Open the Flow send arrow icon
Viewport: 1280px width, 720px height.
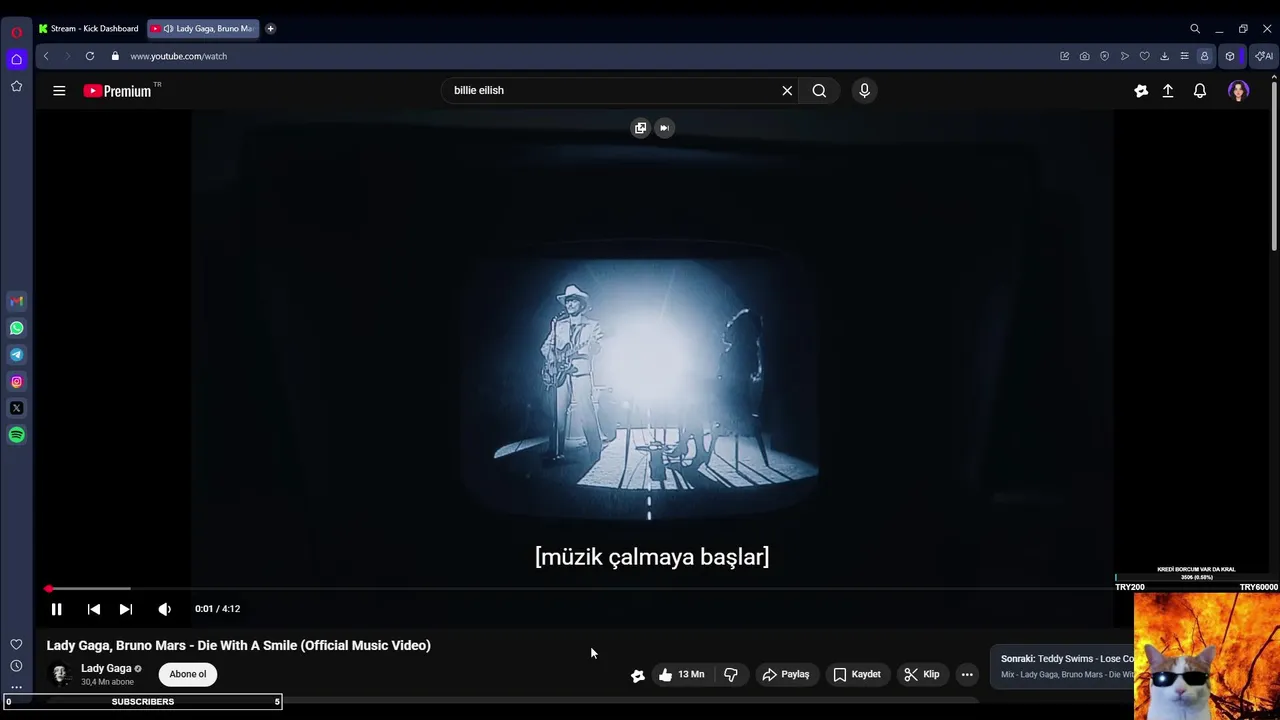pos(1124,56)
